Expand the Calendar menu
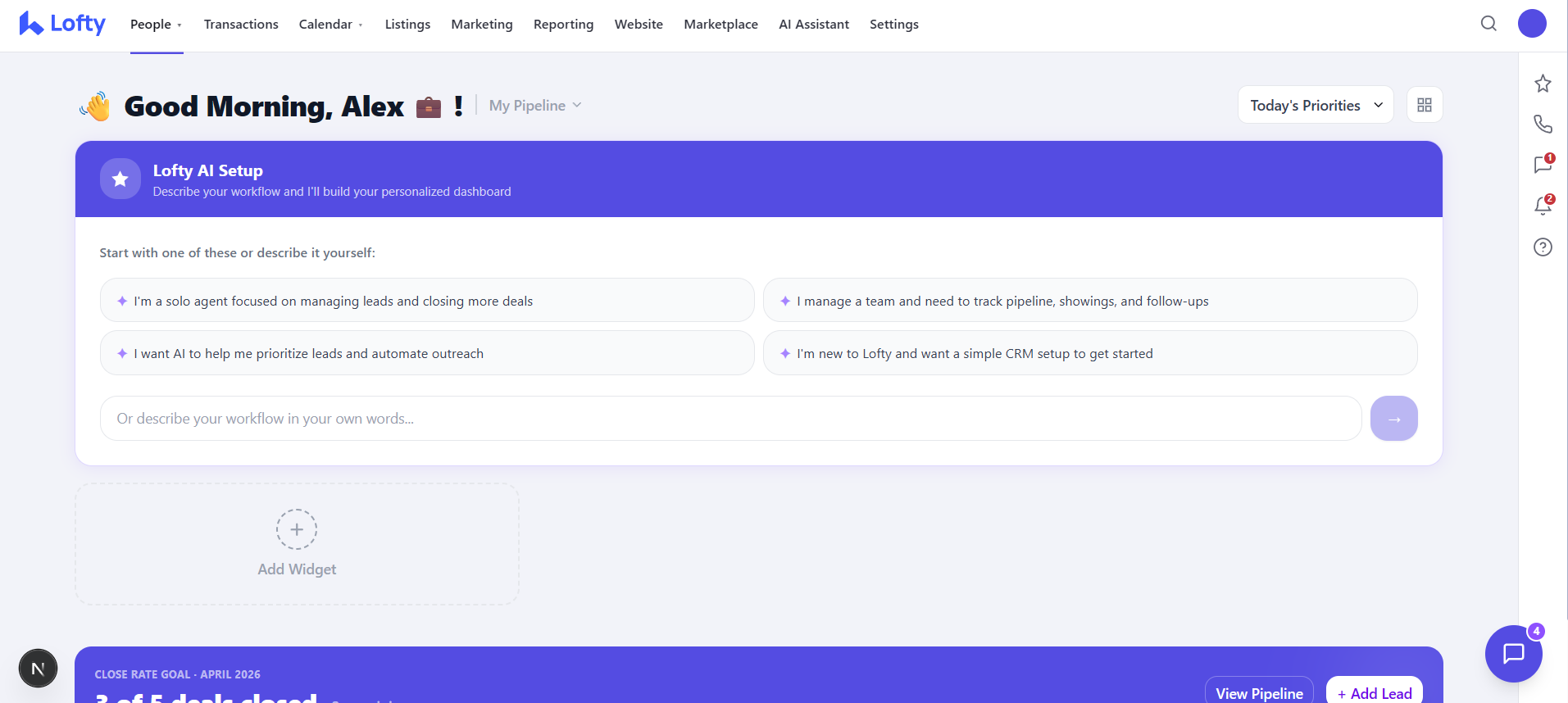 (331, 25)
